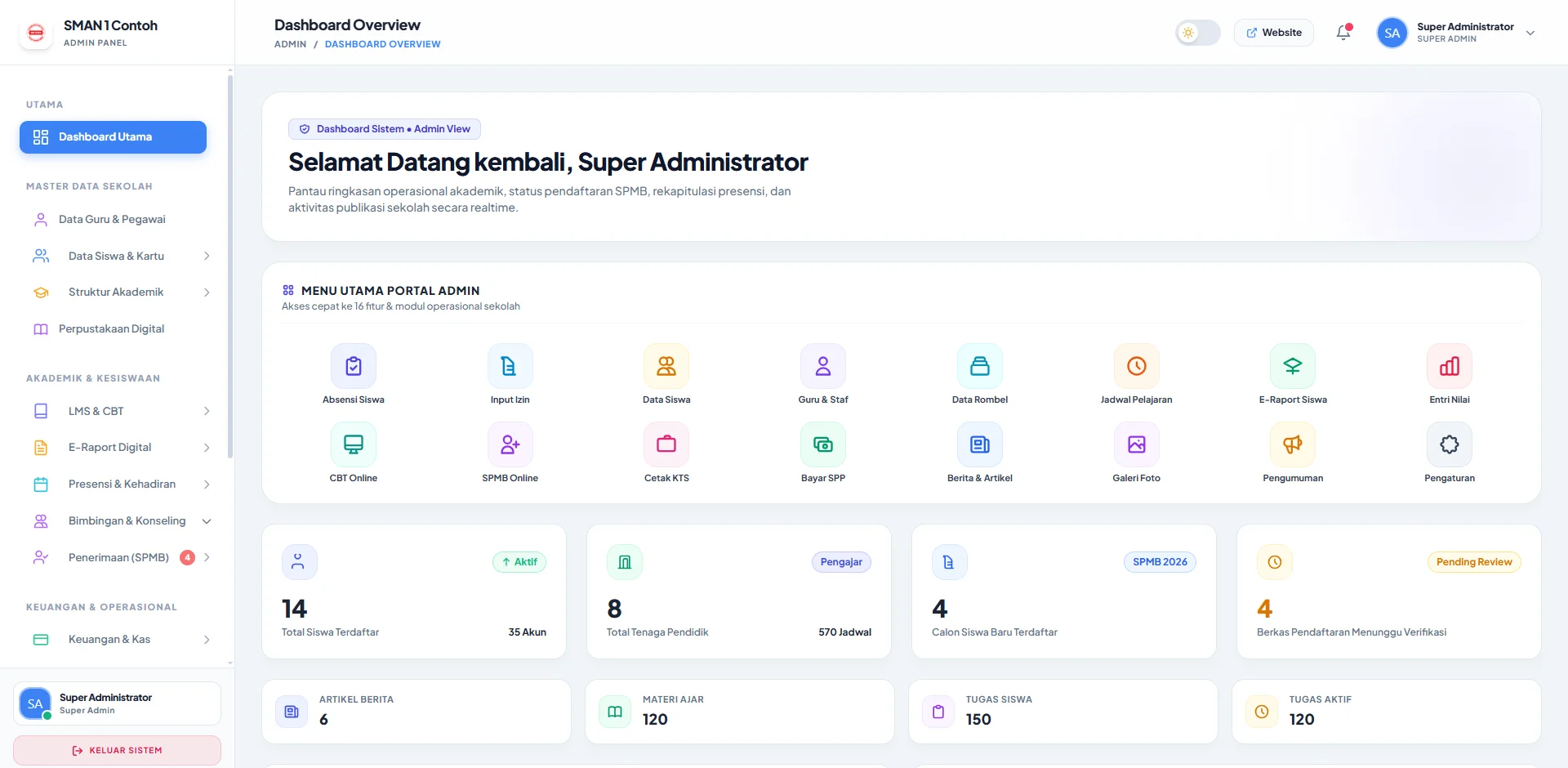Screen dimensions: 1568x768
Task: Launch the CBT Online icon
Action: click(354, 444)
